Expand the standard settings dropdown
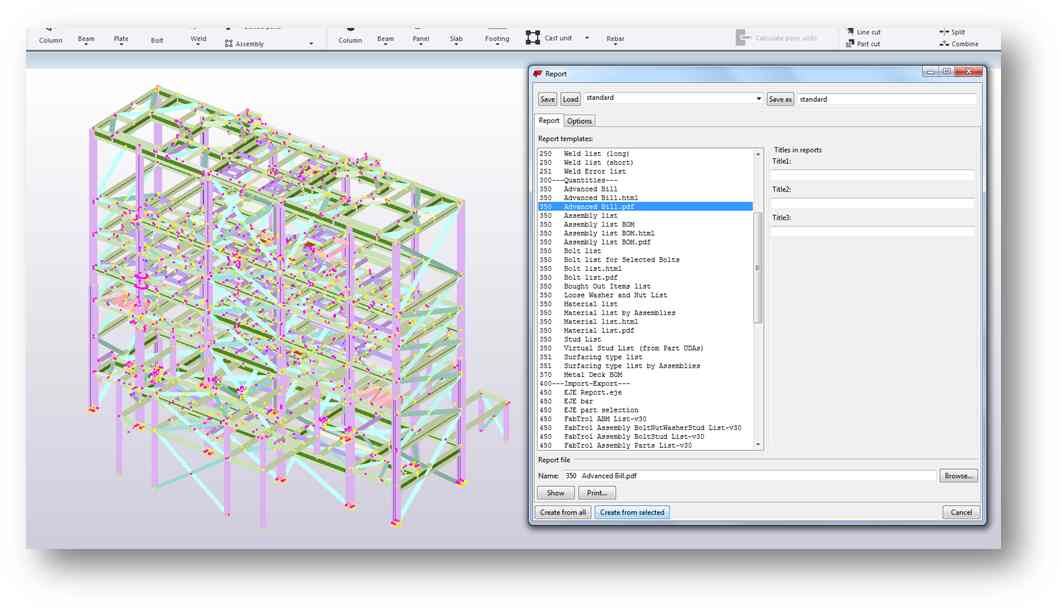This screenshot has height=608, width=1060. [x=758, y=99]
